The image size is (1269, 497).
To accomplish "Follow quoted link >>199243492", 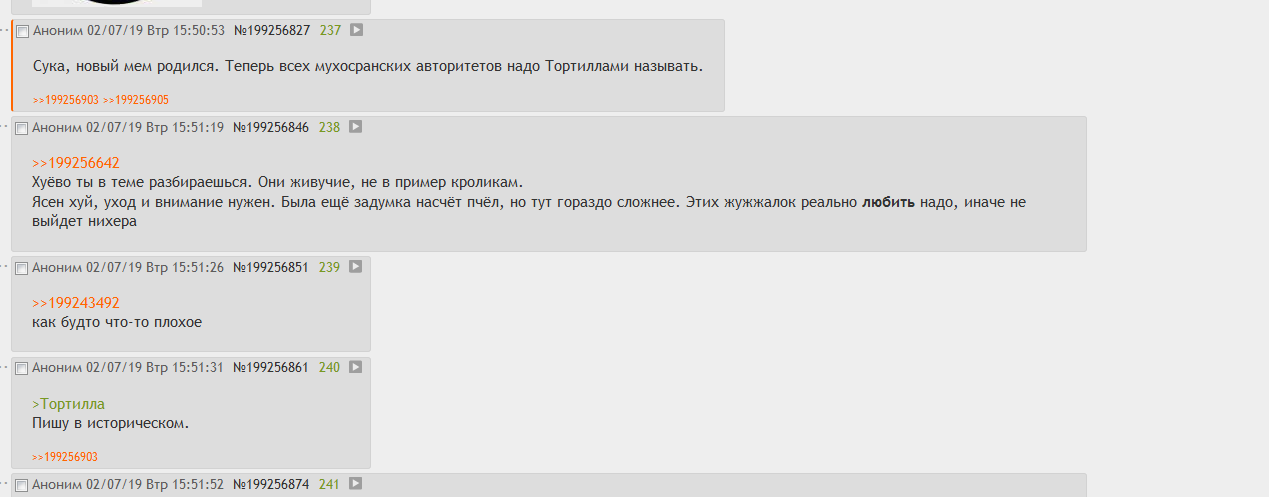I will click(x=76, y=302).
